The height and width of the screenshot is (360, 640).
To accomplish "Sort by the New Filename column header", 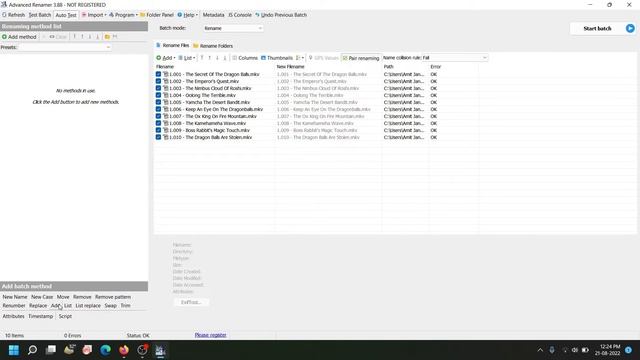I will pos(290,67).
